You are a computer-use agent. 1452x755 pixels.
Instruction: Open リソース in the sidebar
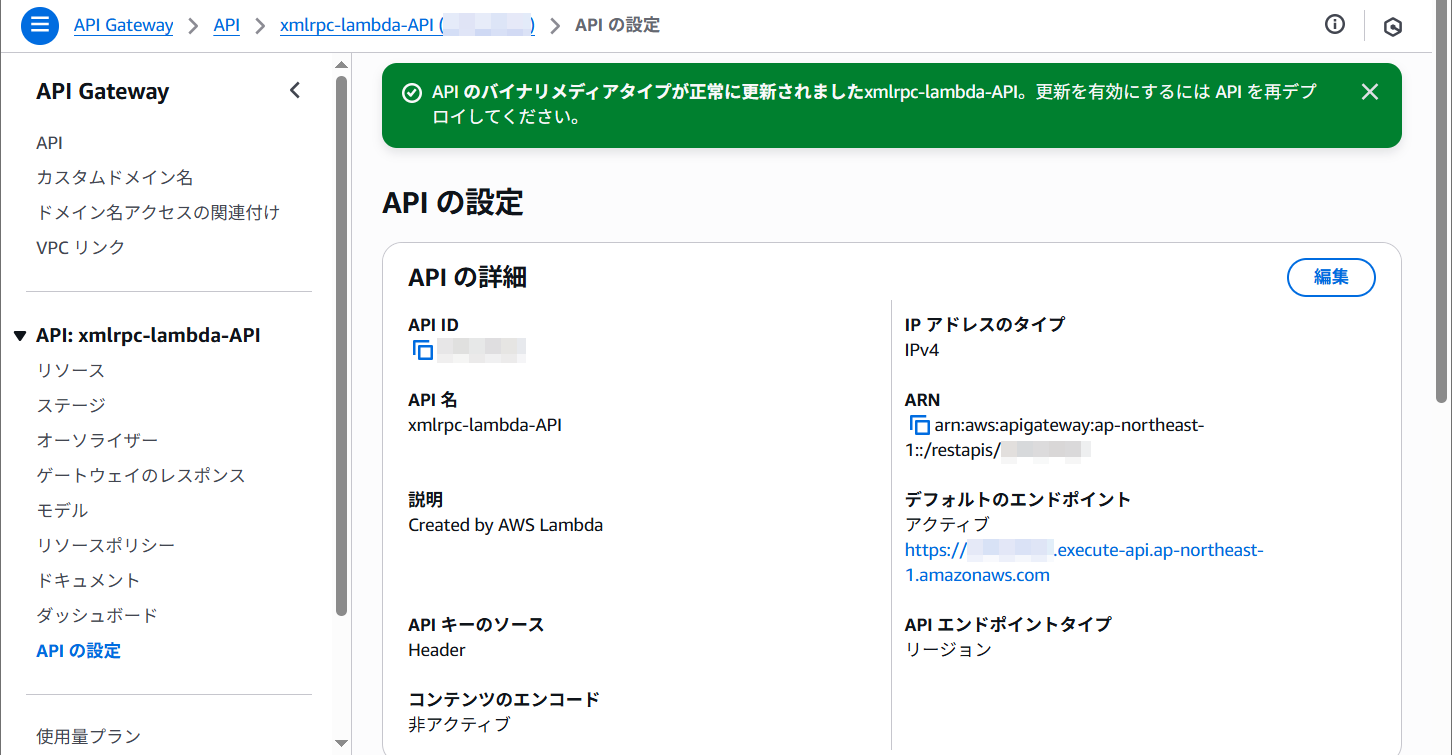tap(71, 370)
